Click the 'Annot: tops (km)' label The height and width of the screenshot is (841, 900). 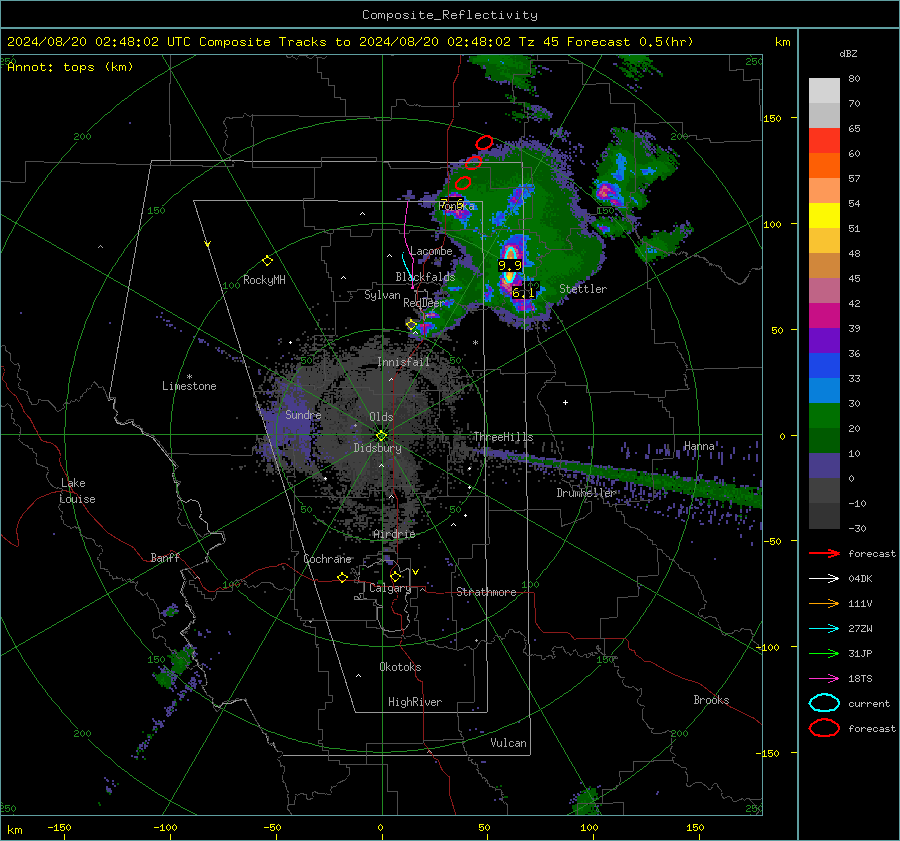coord(70,67)
